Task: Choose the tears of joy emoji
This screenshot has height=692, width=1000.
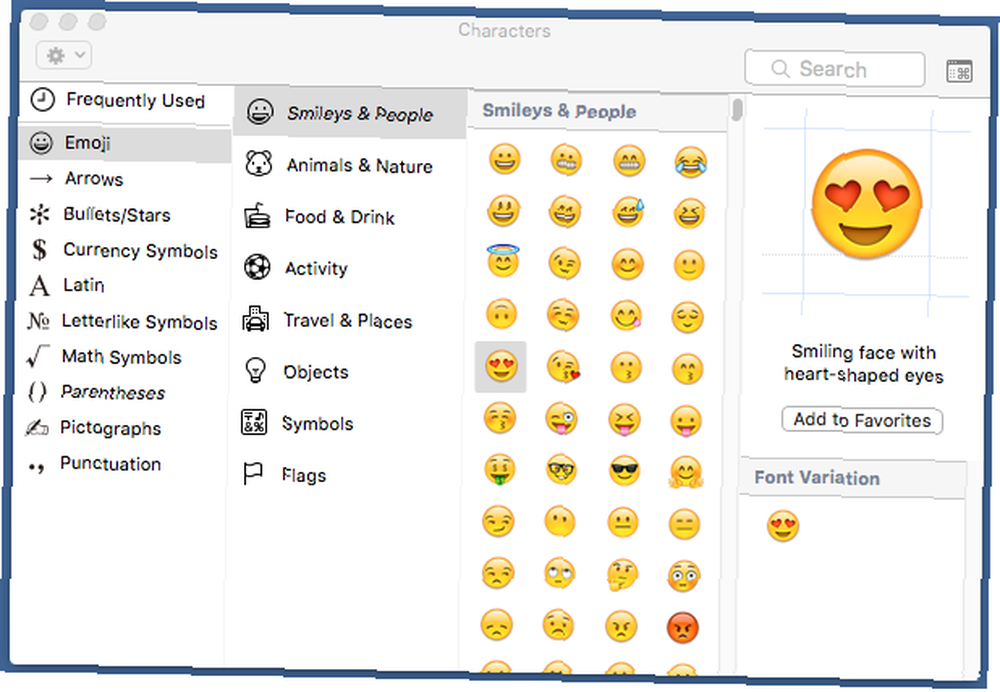Action: [691, 161]
